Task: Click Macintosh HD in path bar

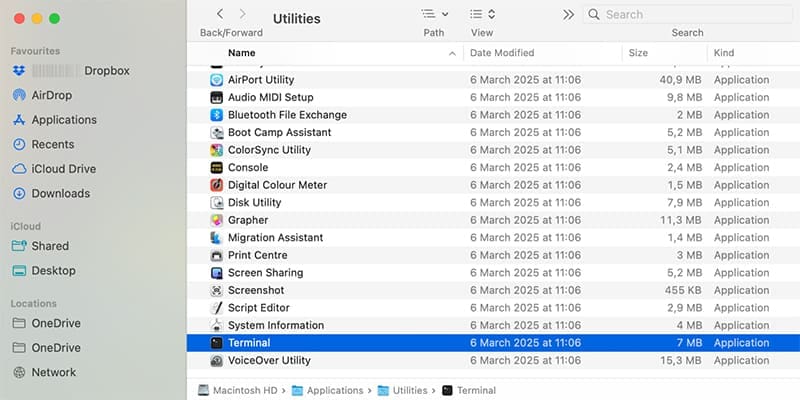Action: click(238, 391)
